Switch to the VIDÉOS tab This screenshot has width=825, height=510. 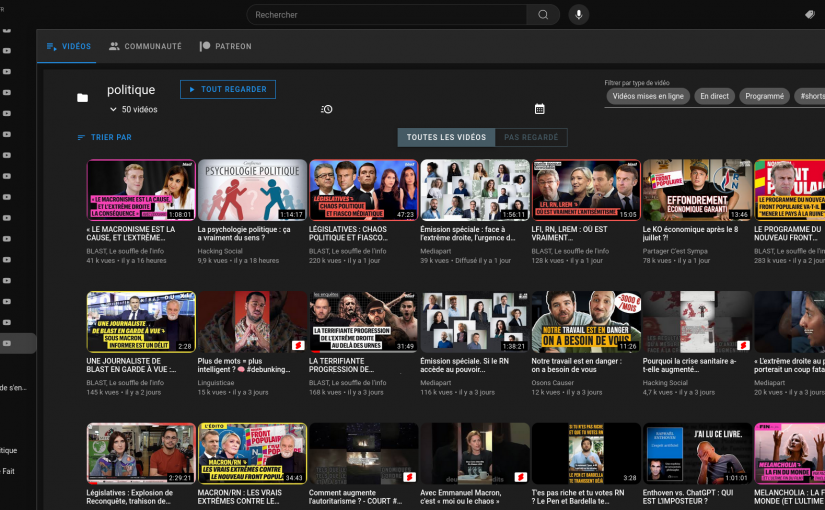pos(68,46)
